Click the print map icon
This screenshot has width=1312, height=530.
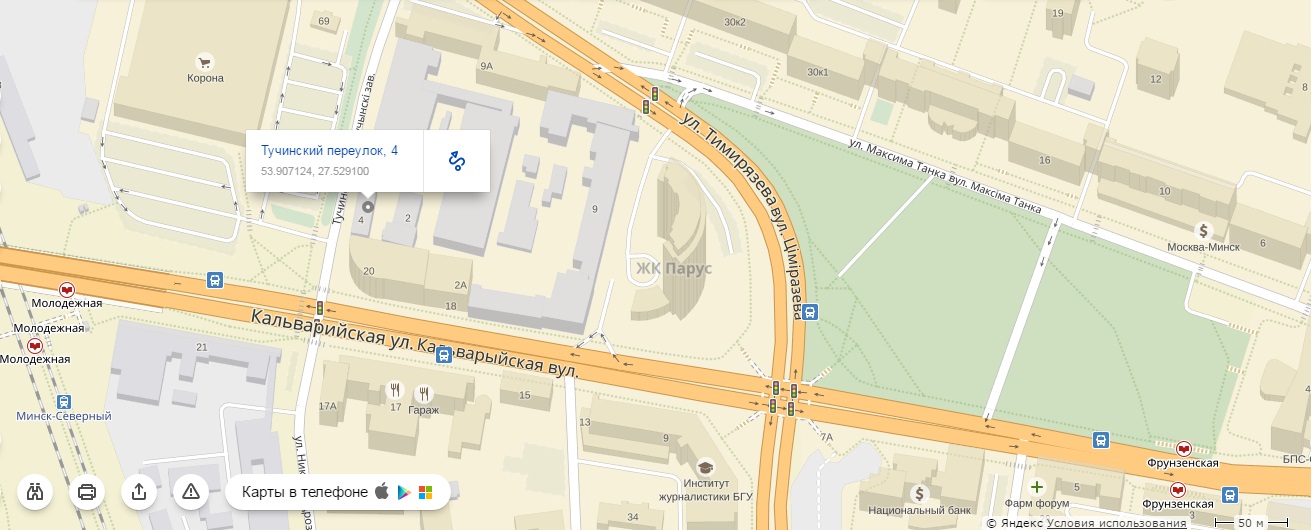pyautogui.click(x=87, y=491)
